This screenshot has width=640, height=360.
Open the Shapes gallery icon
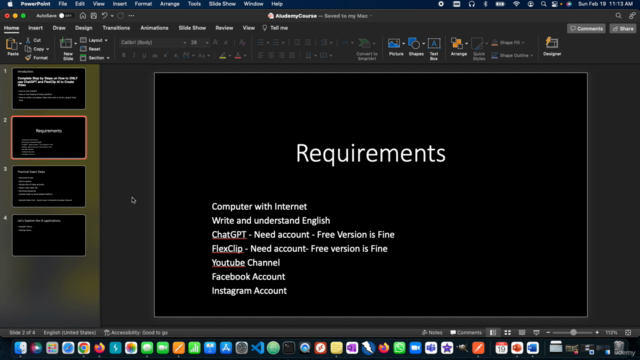414,43
